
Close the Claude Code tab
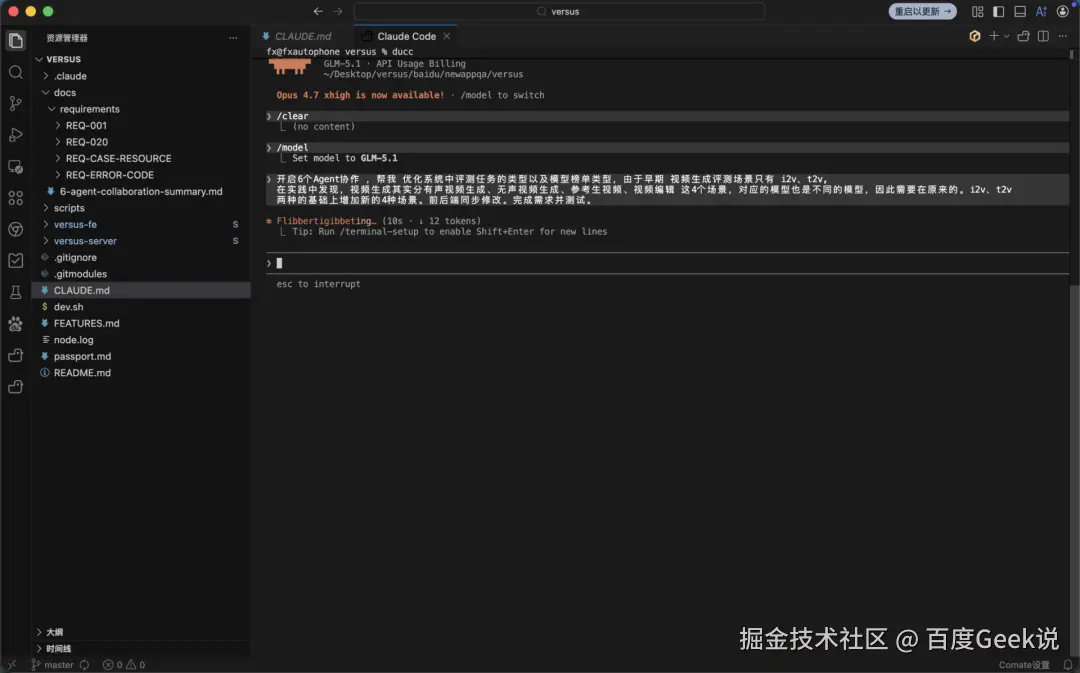pyautogui.click(x=446, y=36)
